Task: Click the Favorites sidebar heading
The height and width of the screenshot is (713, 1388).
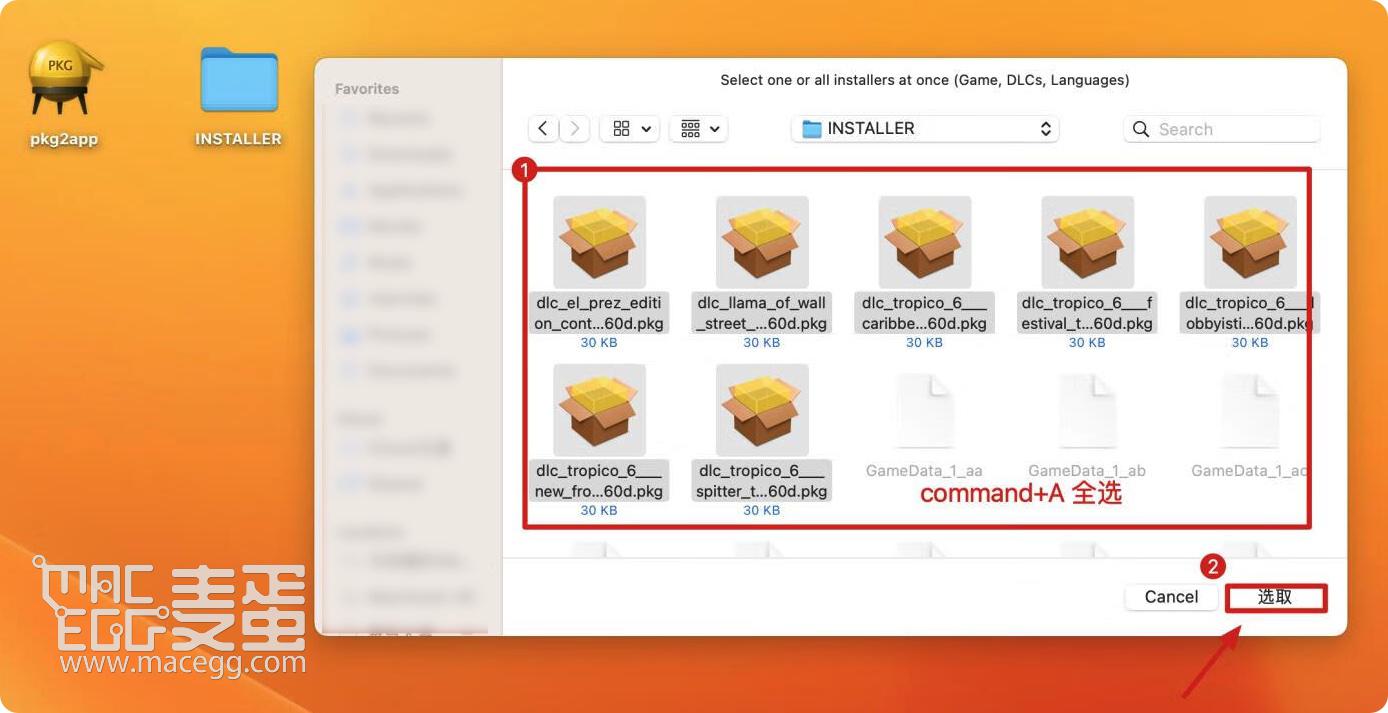Action: pos(366,89)
